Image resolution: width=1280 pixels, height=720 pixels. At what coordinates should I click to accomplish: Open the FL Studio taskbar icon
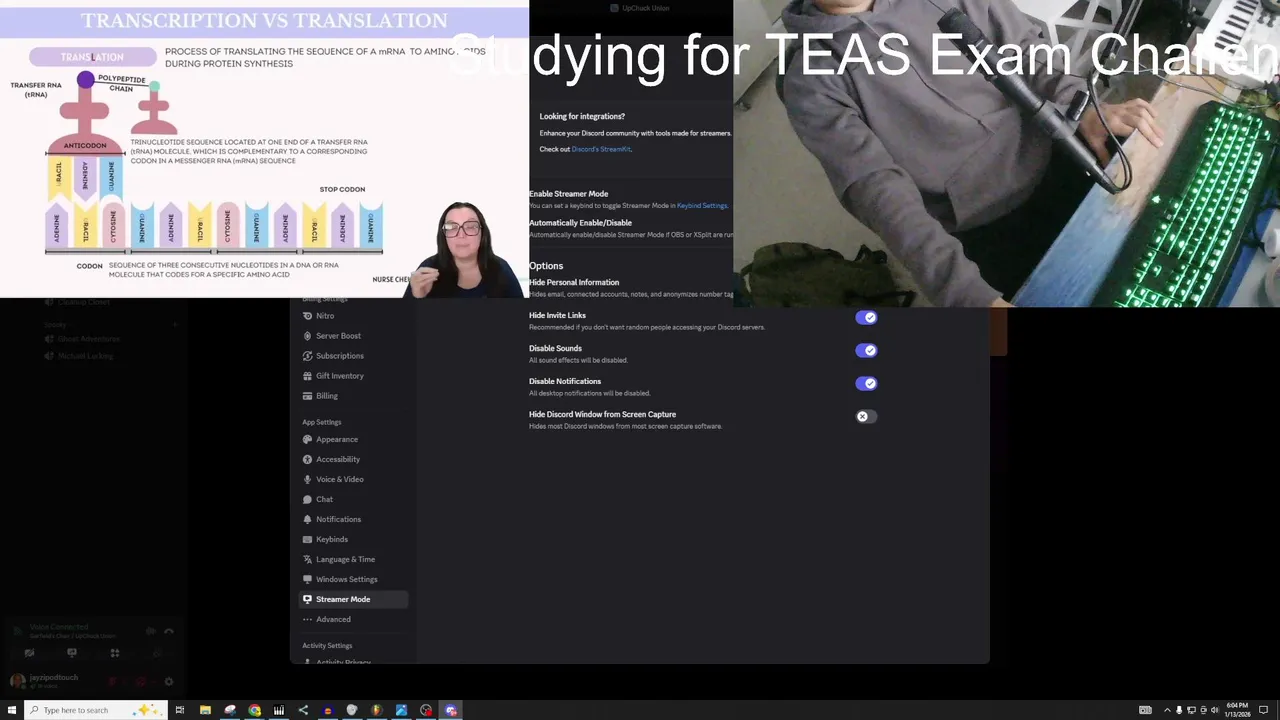pos(377,710)
